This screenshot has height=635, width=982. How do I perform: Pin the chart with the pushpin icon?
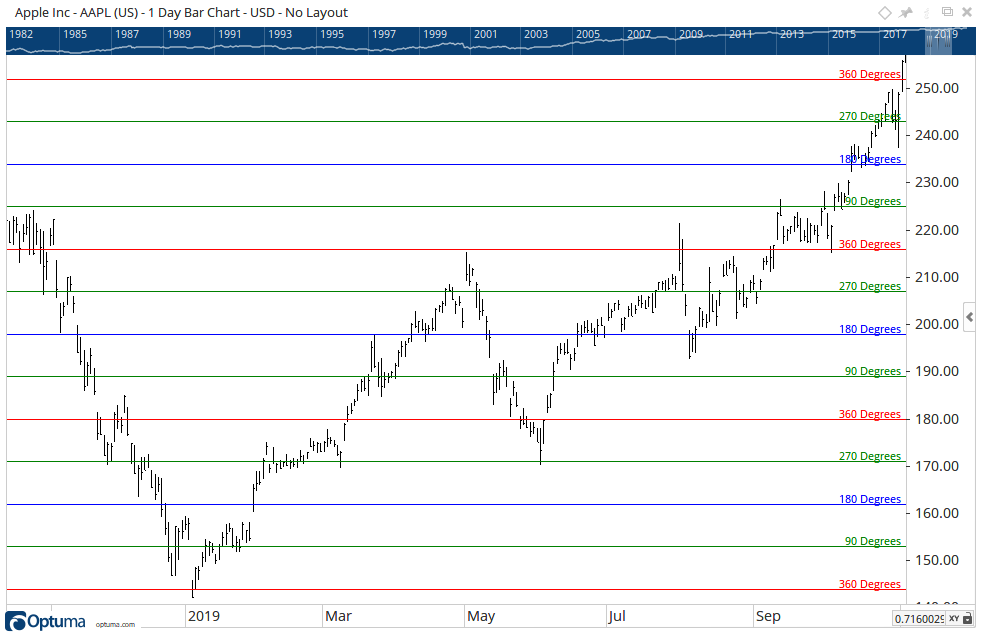pyautogui.click(x=906, y=13)
